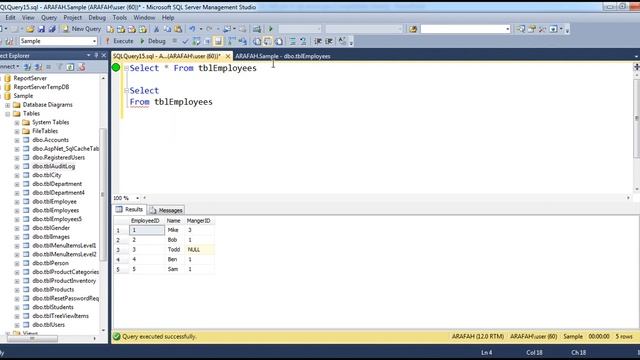Toggle IntelliSense Enabled button
The width and height of the screenshot is (640, 360).
218,41
